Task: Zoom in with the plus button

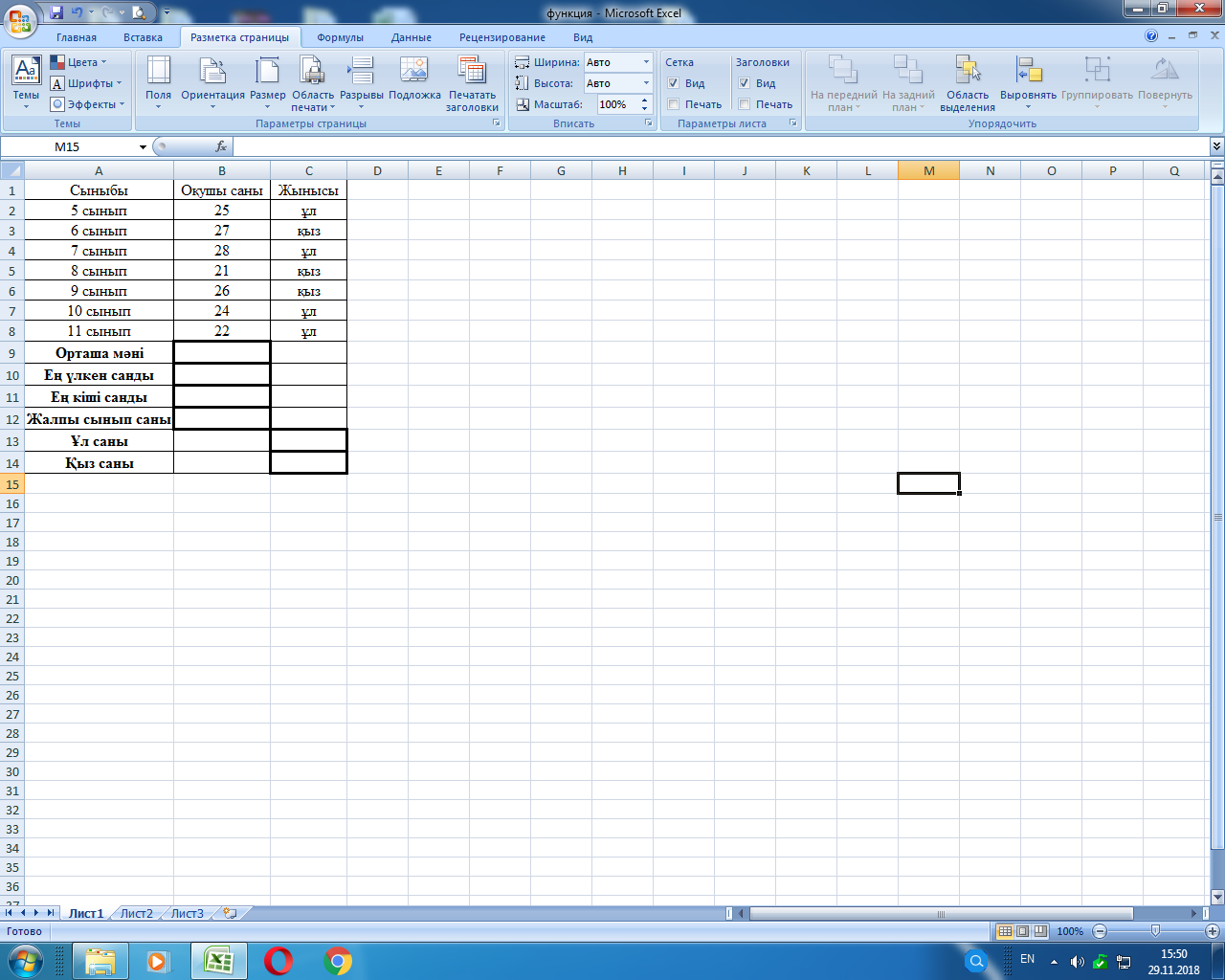Action: coord(1213,931)
